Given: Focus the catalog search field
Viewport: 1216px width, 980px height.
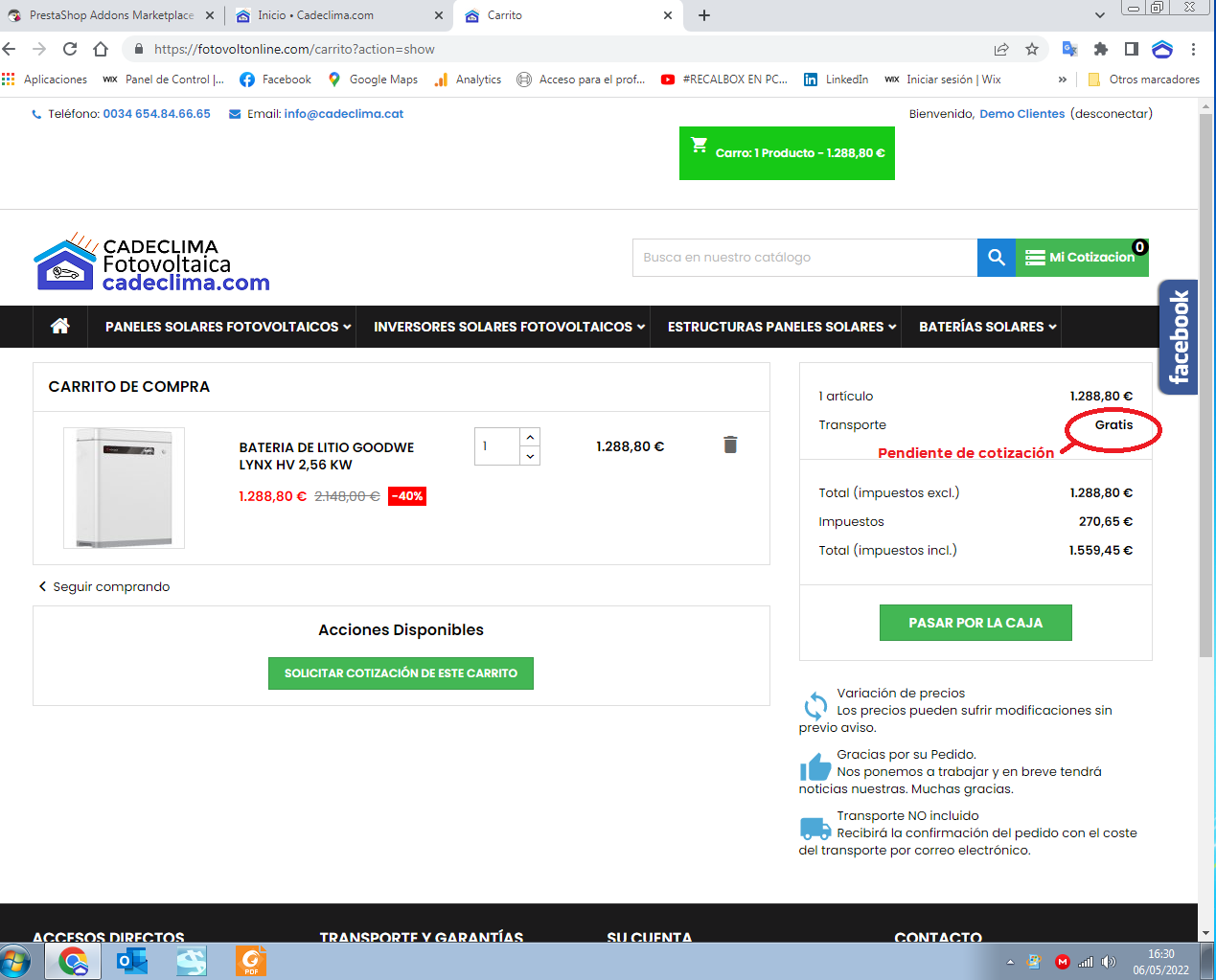Looking at the screenshot, I should tap(805, 258).
